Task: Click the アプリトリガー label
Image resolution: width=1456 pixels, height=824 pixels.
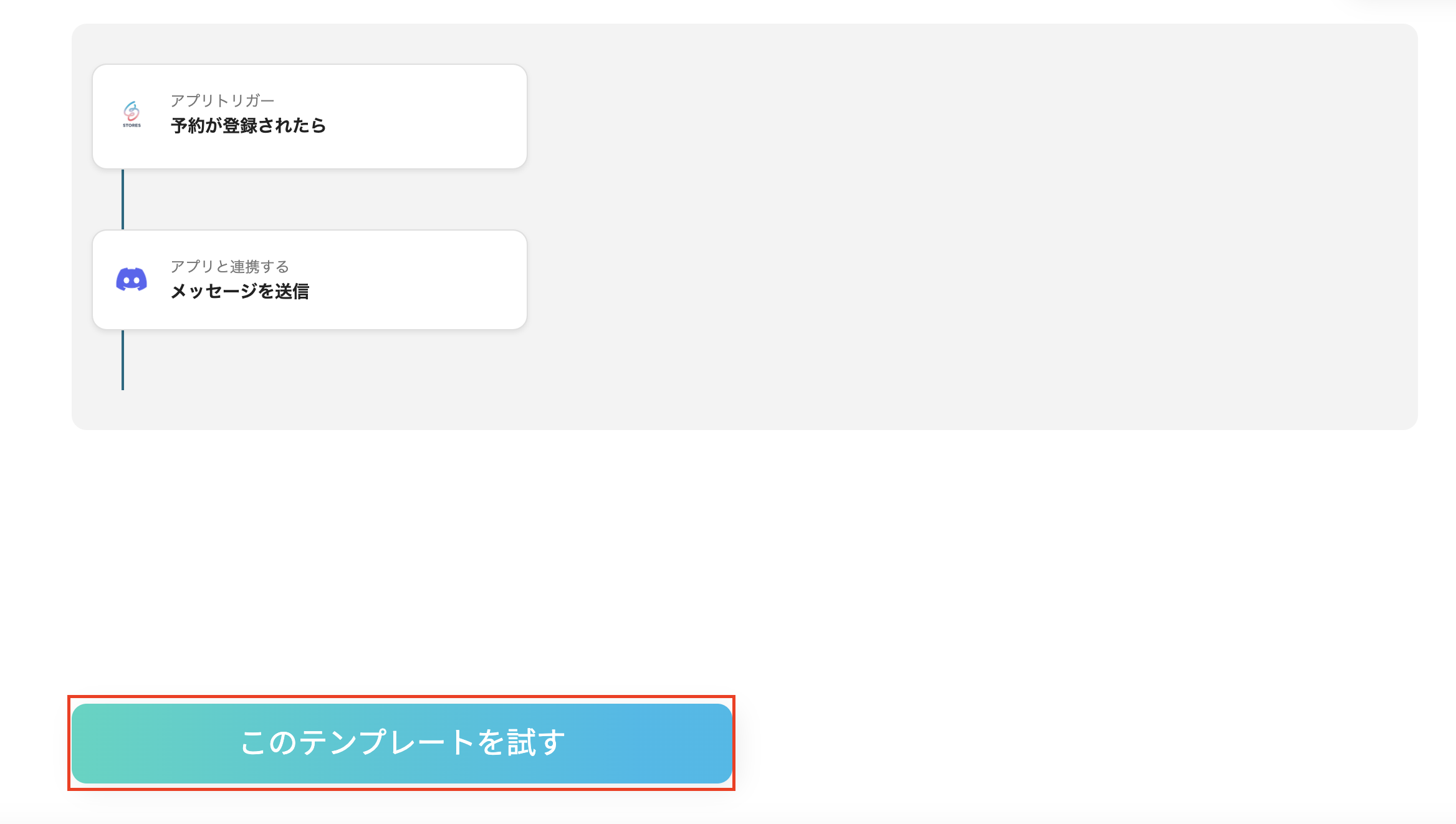Action: point(223,100)
